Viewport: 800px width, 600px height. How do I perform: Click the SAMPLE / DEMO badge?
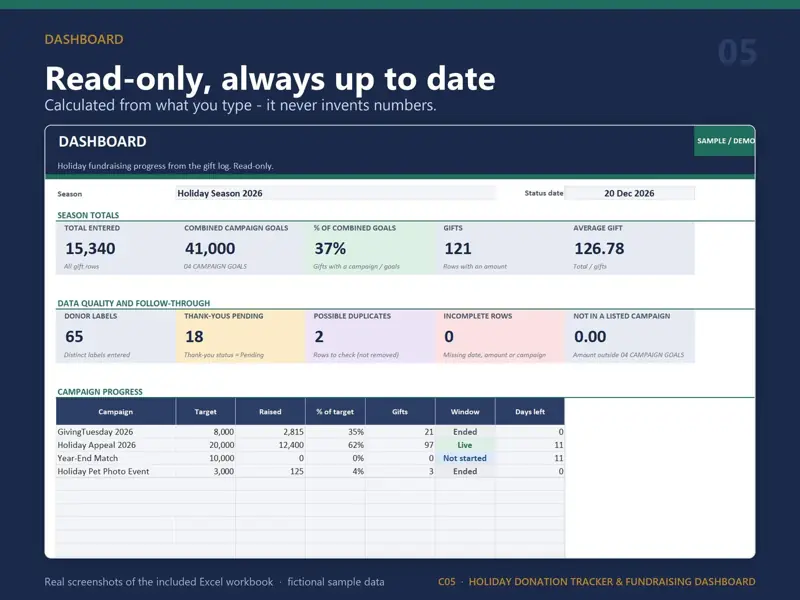pyautogui.click(x=724, y=141)
